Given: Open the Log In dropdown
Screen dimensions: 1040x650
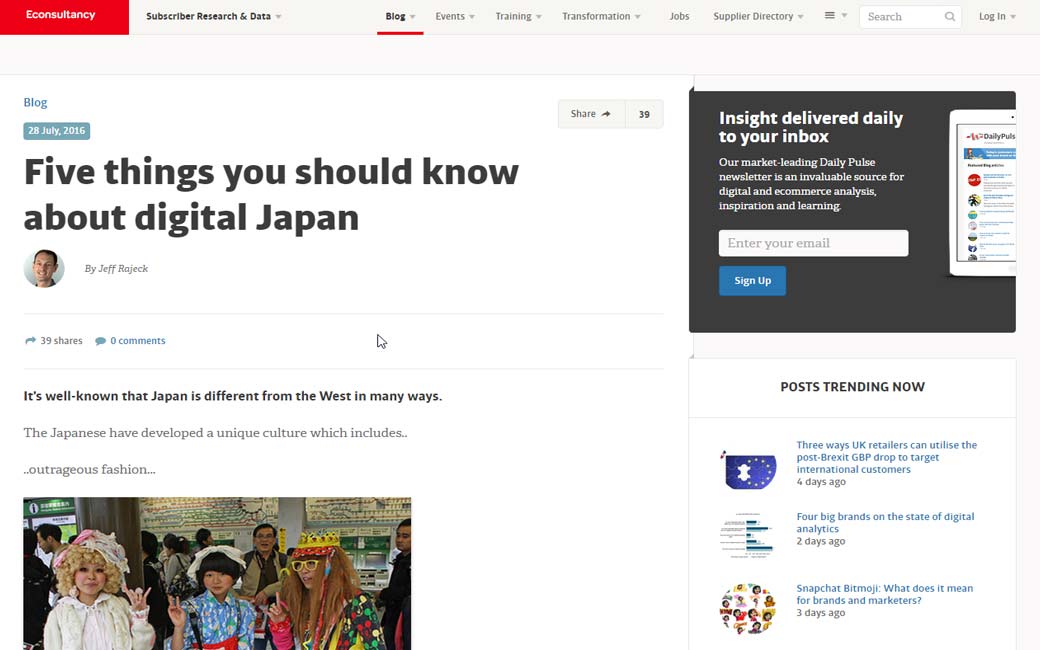Looking at the screenshot, I should [x=997, y=17].
